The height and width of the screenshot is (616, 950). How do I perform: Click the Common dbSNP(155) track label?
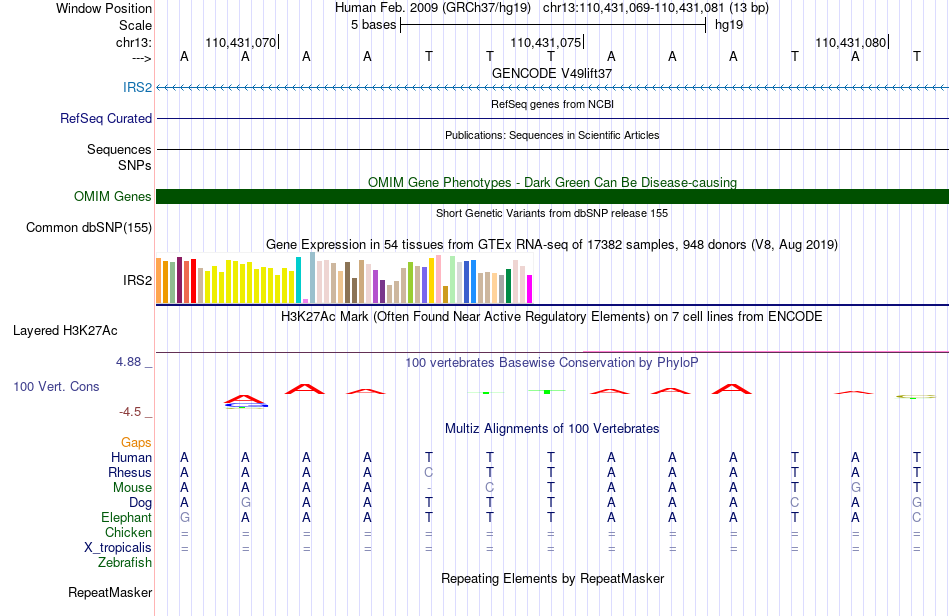pyautogui.click(x=88, y=228)
